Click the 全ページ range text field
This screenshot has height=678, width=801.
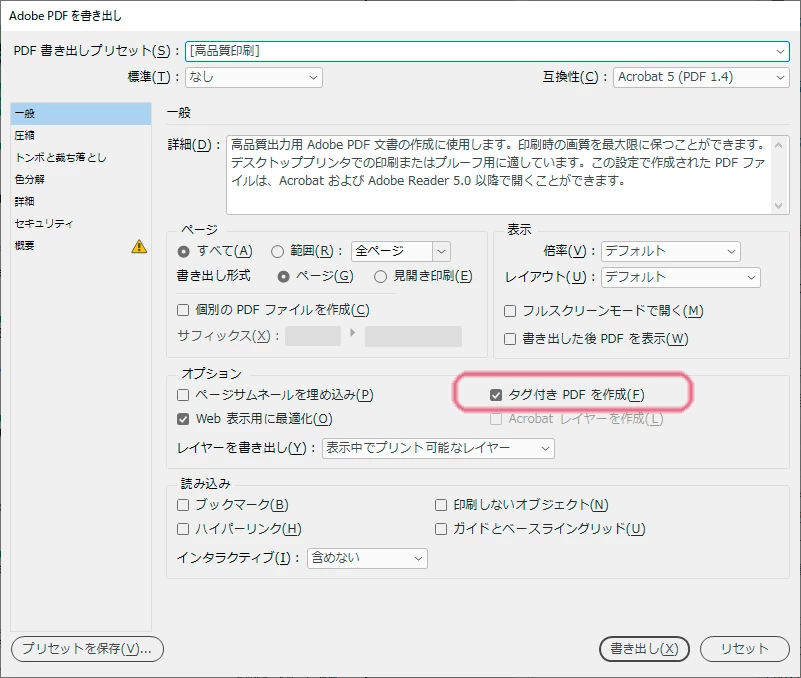point(392,251)
